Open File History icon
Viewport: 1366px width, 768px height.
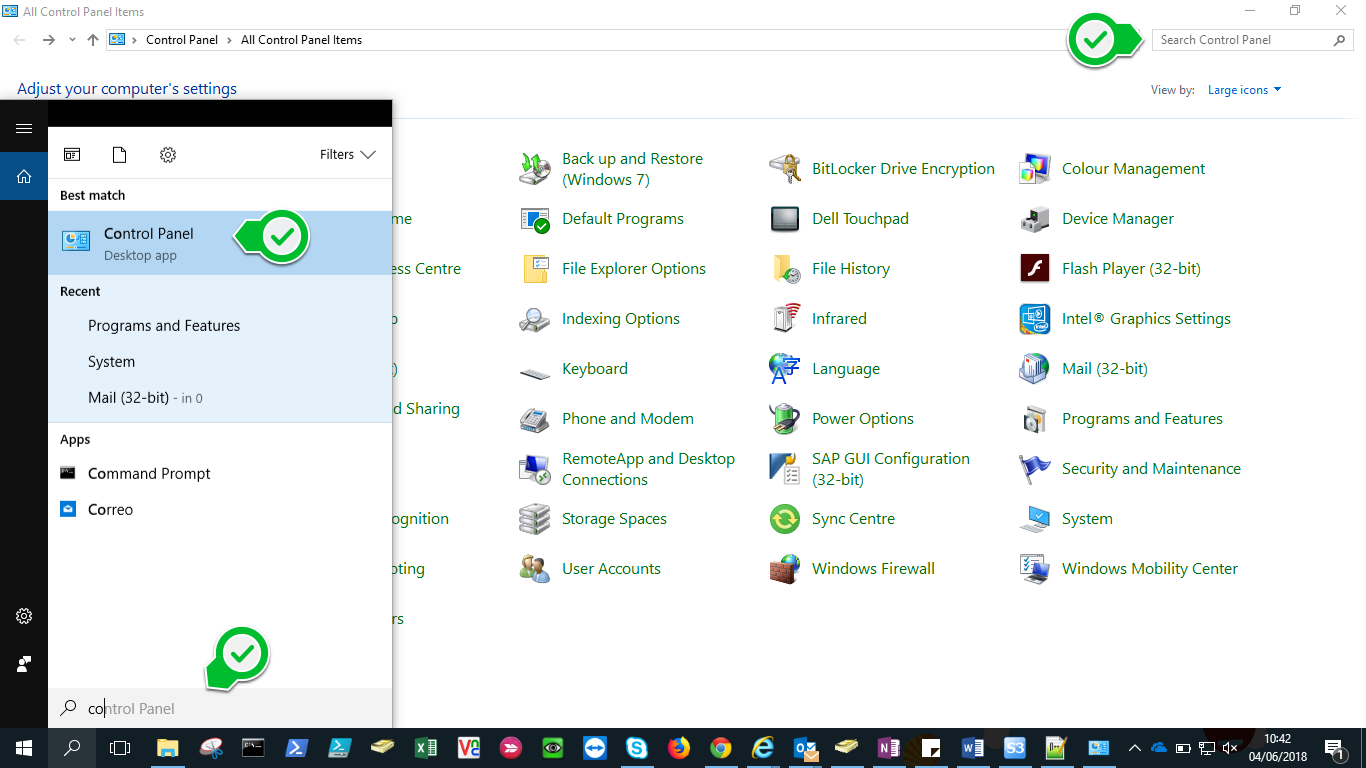click(x=785, y=269)
